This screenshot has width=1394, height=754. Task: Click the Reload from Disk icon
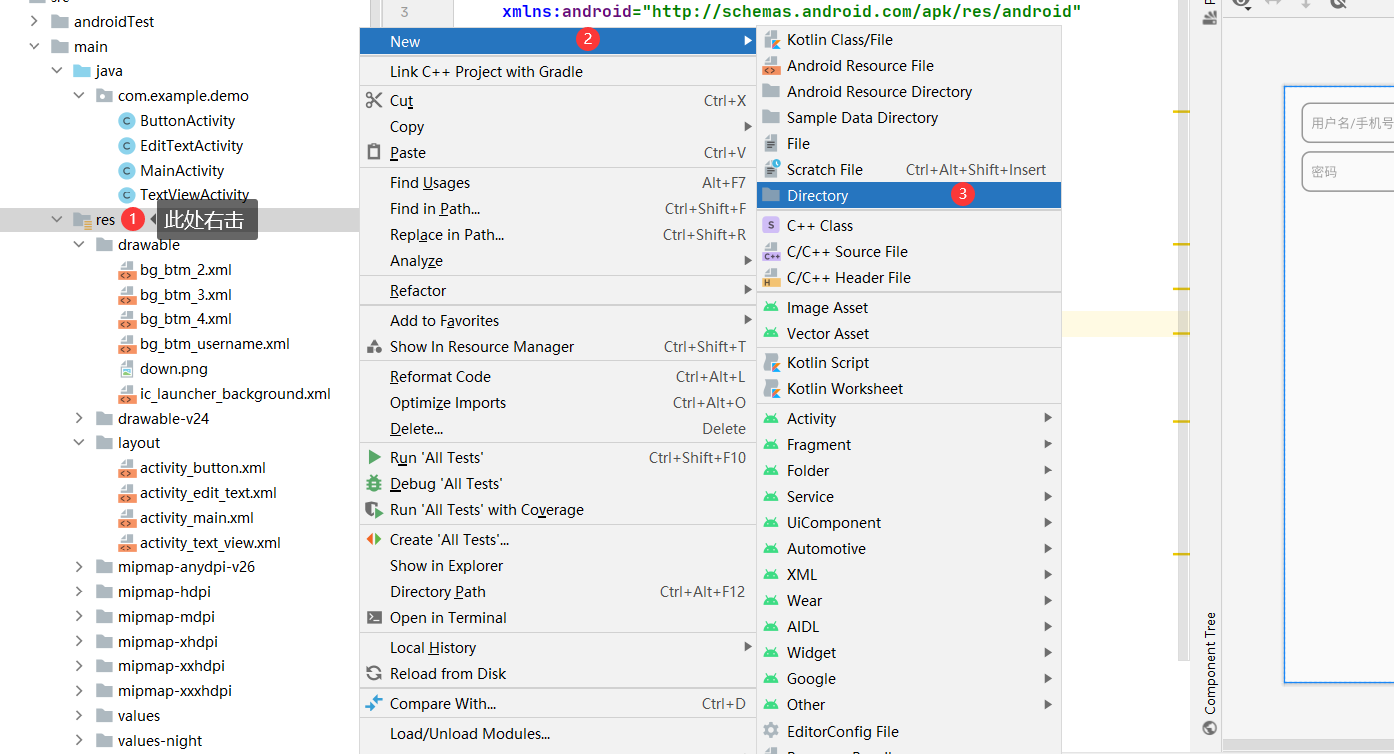tap(374, 674)
